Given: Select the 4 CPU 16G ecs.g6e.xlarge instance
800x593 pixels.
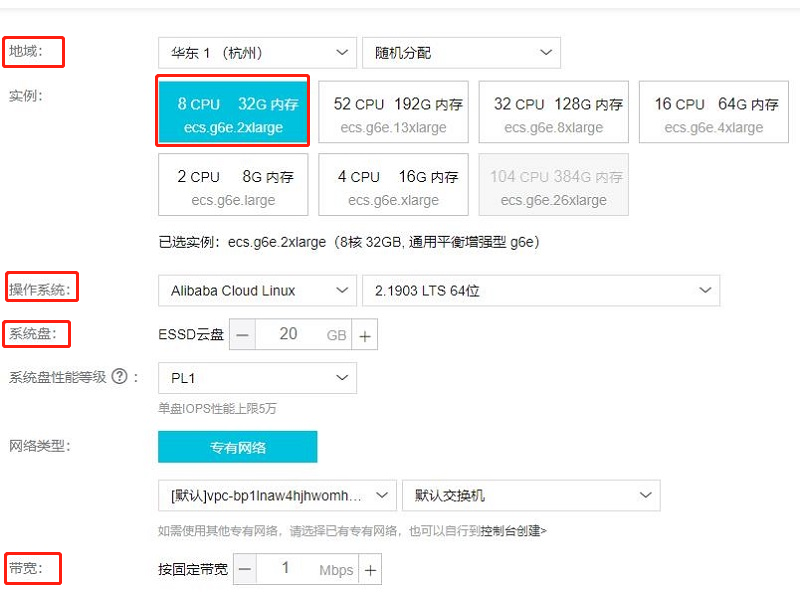Looking at the screenshot, I should click(x=393, y=184).
